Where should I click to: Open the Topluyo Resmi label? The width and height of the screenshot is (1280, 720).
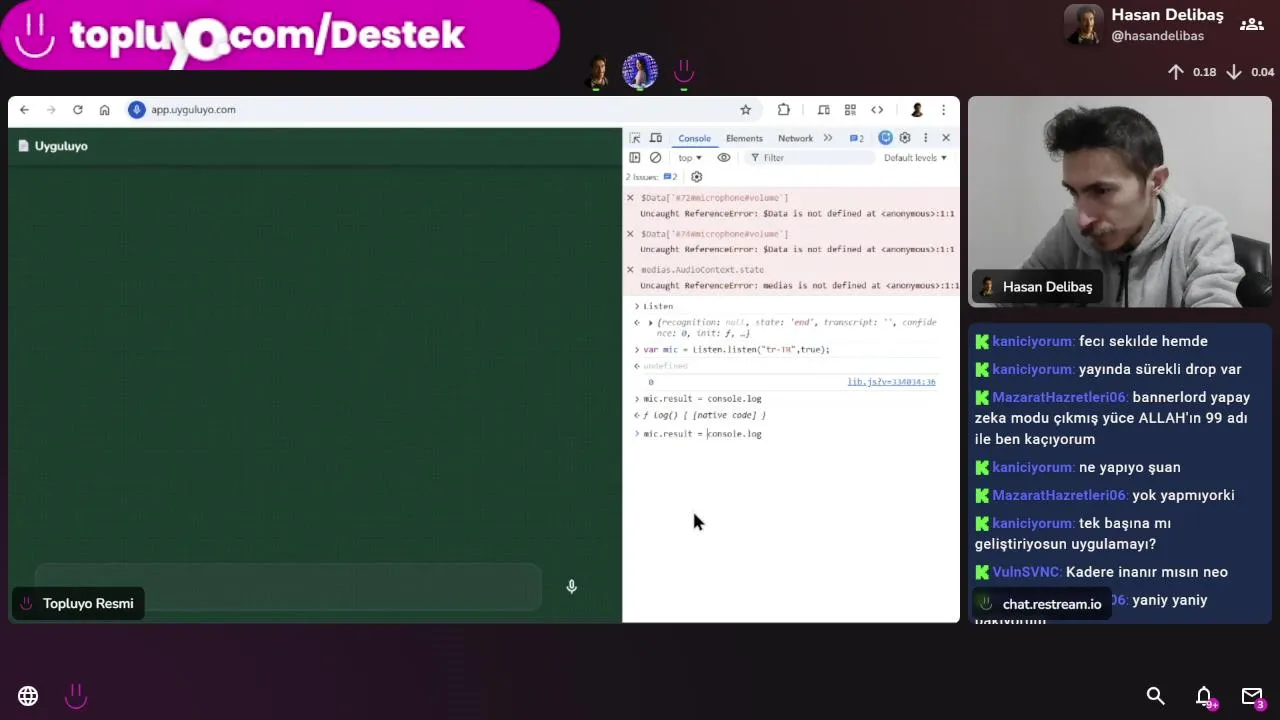click(78, 603)
